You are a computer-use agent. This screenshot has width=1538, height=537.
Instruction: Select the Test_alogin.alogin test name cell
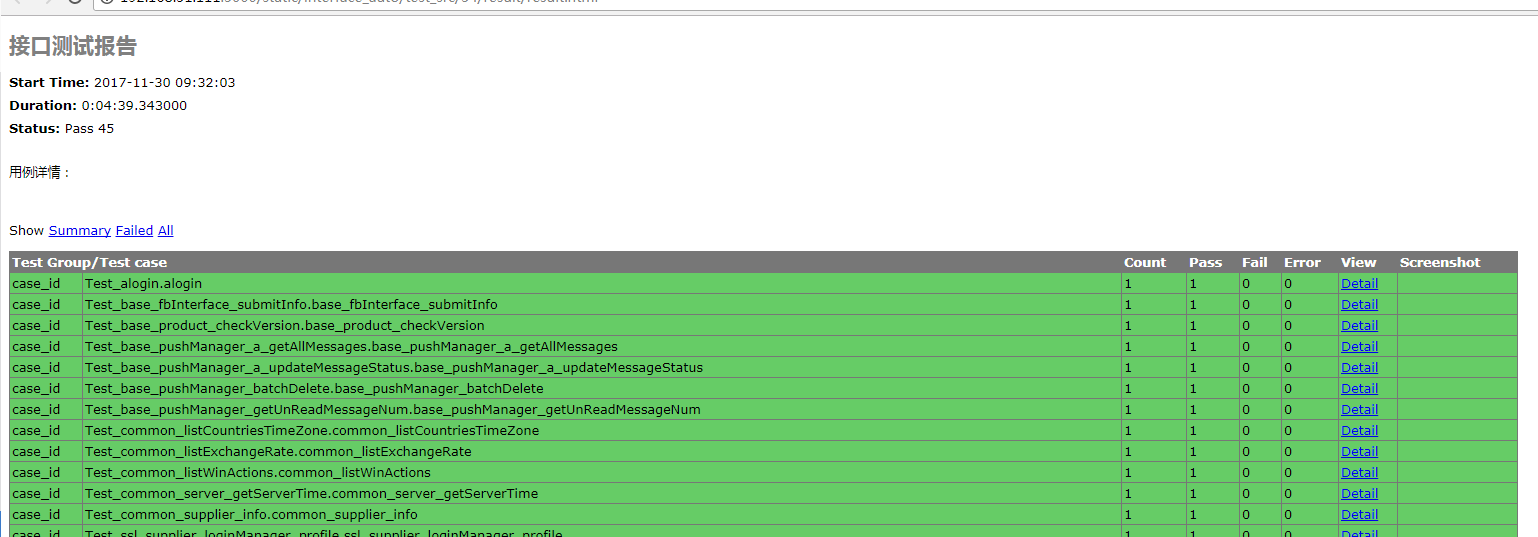144,283
